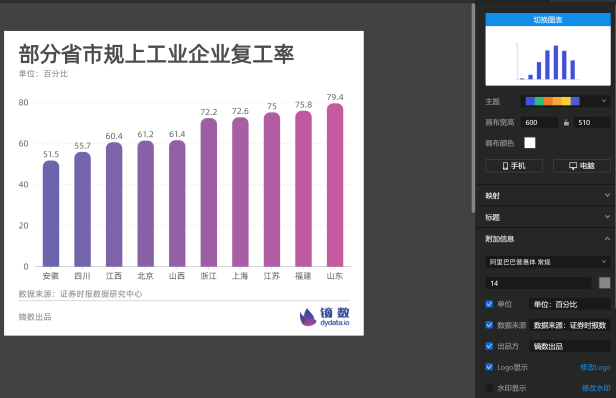Uncheck the 出品方 producer checkbox
Screen dimensions: 616x398
(x=489, y=346)
